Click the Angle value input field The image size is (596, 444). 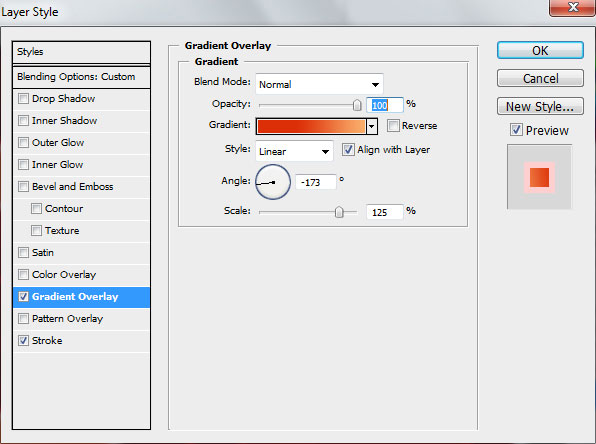click(x=316, y=182)
